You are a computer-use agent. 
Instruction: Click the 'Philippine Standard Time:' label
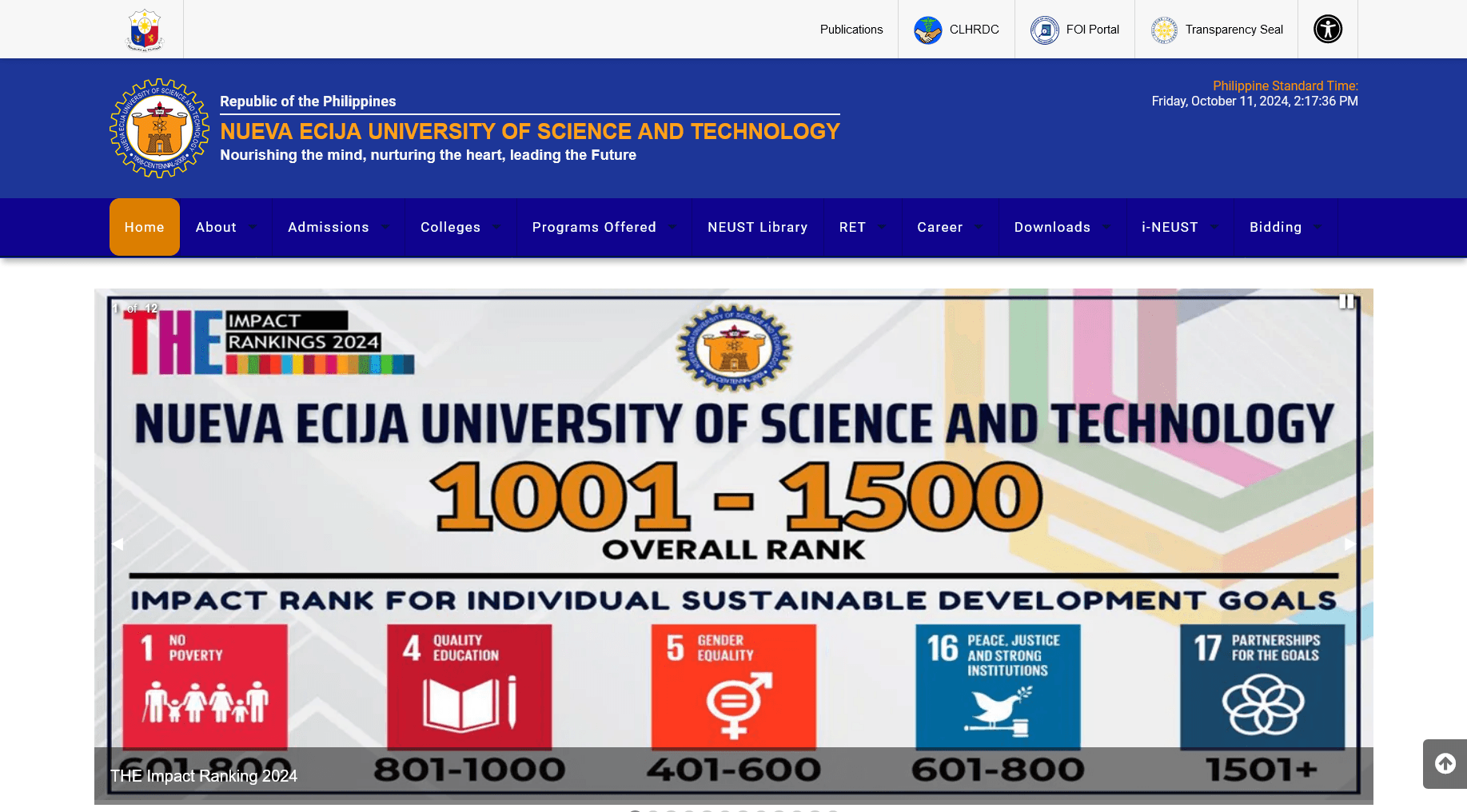[x=1286, y=86]
